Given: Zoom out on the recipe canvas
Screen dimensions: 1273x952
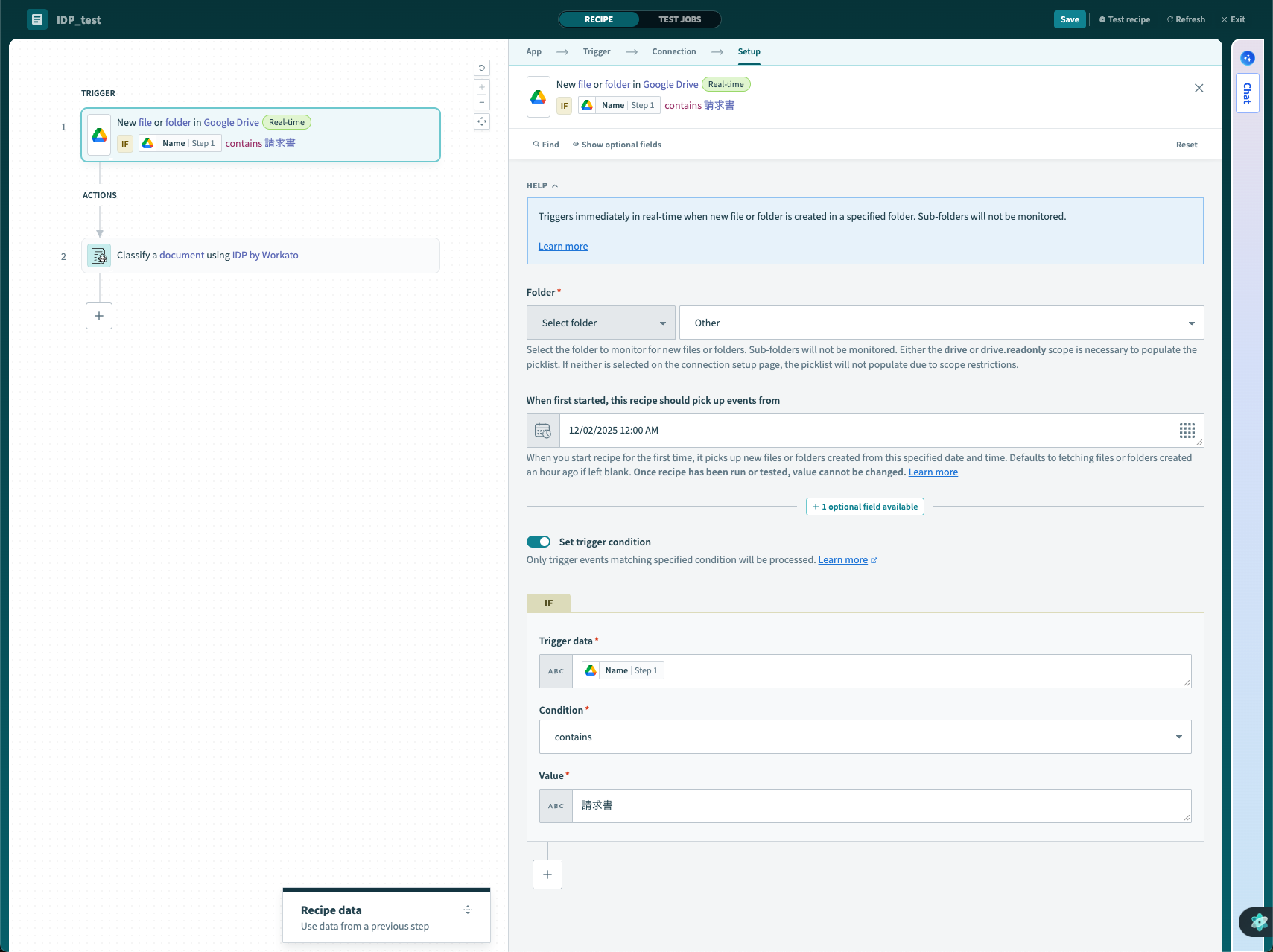Looking at the screenshot, I should 482,102.
